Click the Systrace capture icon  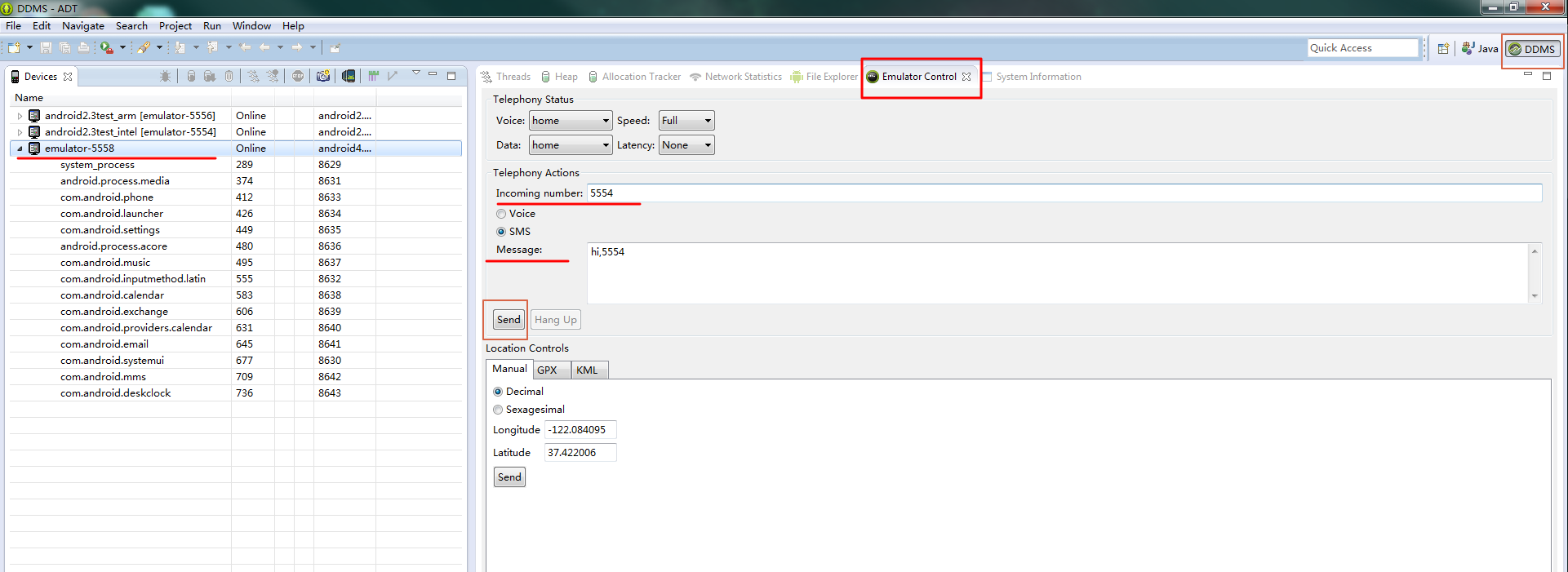click(x=373, y=76)
